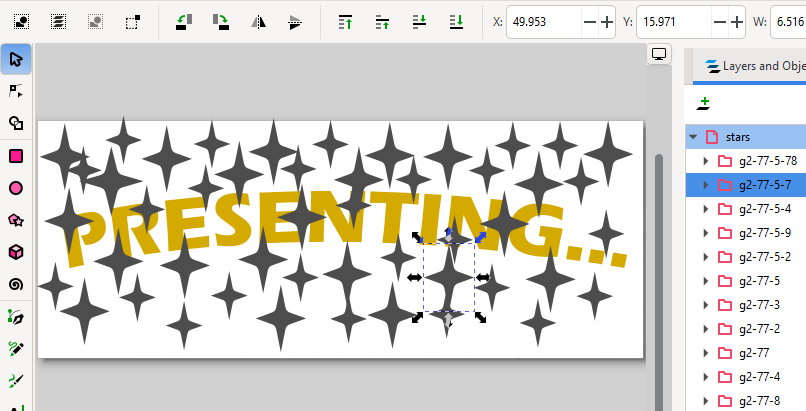This screenshot has height=411, width=806.
Task: Select the g2-77-5-4 label
Action: pos(765,209)
